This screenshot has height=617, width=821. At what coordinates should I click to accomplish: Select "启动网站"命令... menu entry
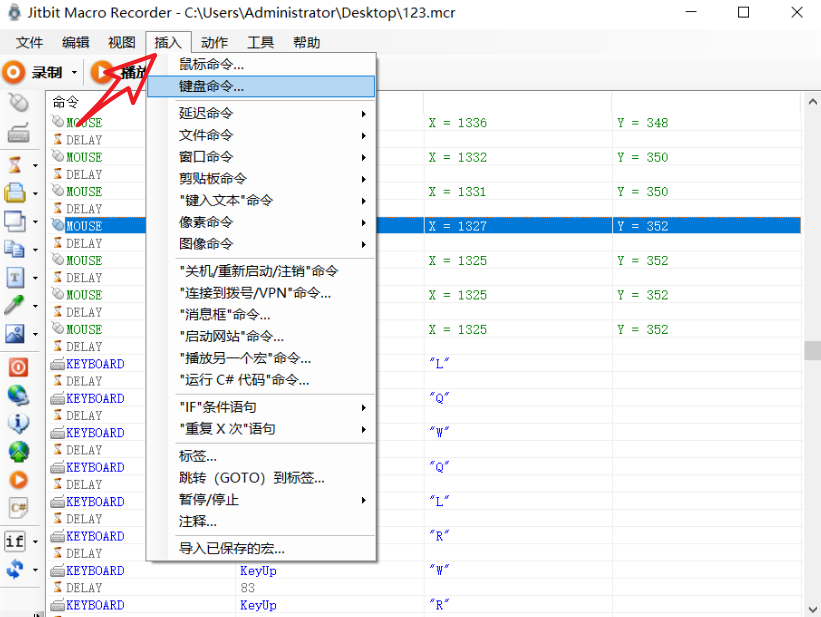[261, 336]
